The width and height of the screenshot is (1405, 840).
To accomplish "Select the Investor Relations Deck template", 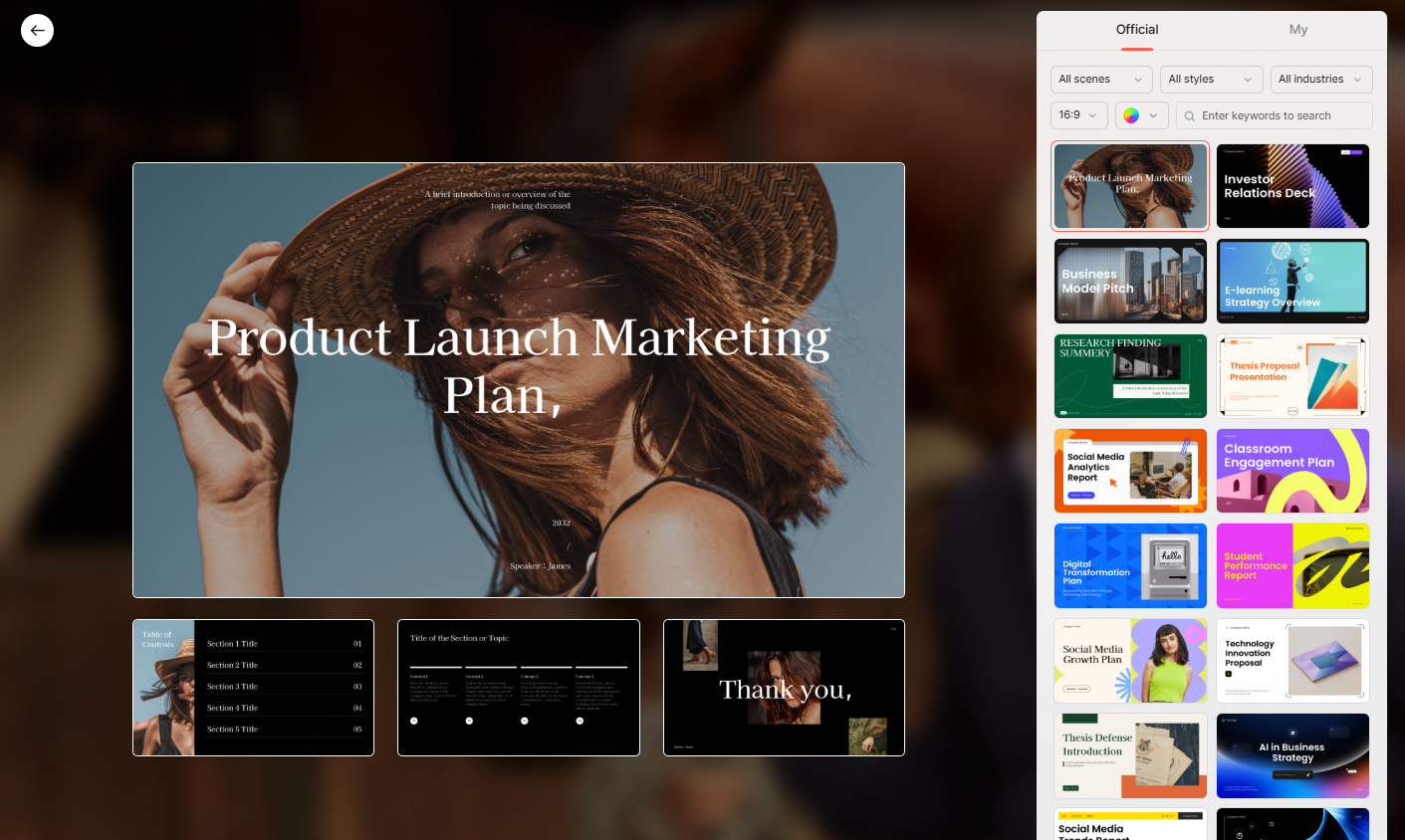I will coord(1292,186).
